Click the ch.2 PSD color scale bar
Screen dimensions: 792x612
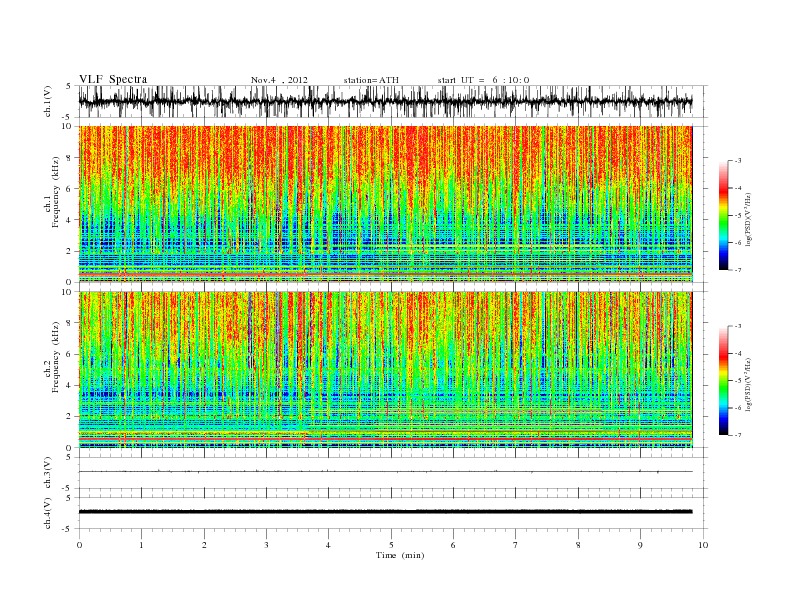[x=723, y=380]
